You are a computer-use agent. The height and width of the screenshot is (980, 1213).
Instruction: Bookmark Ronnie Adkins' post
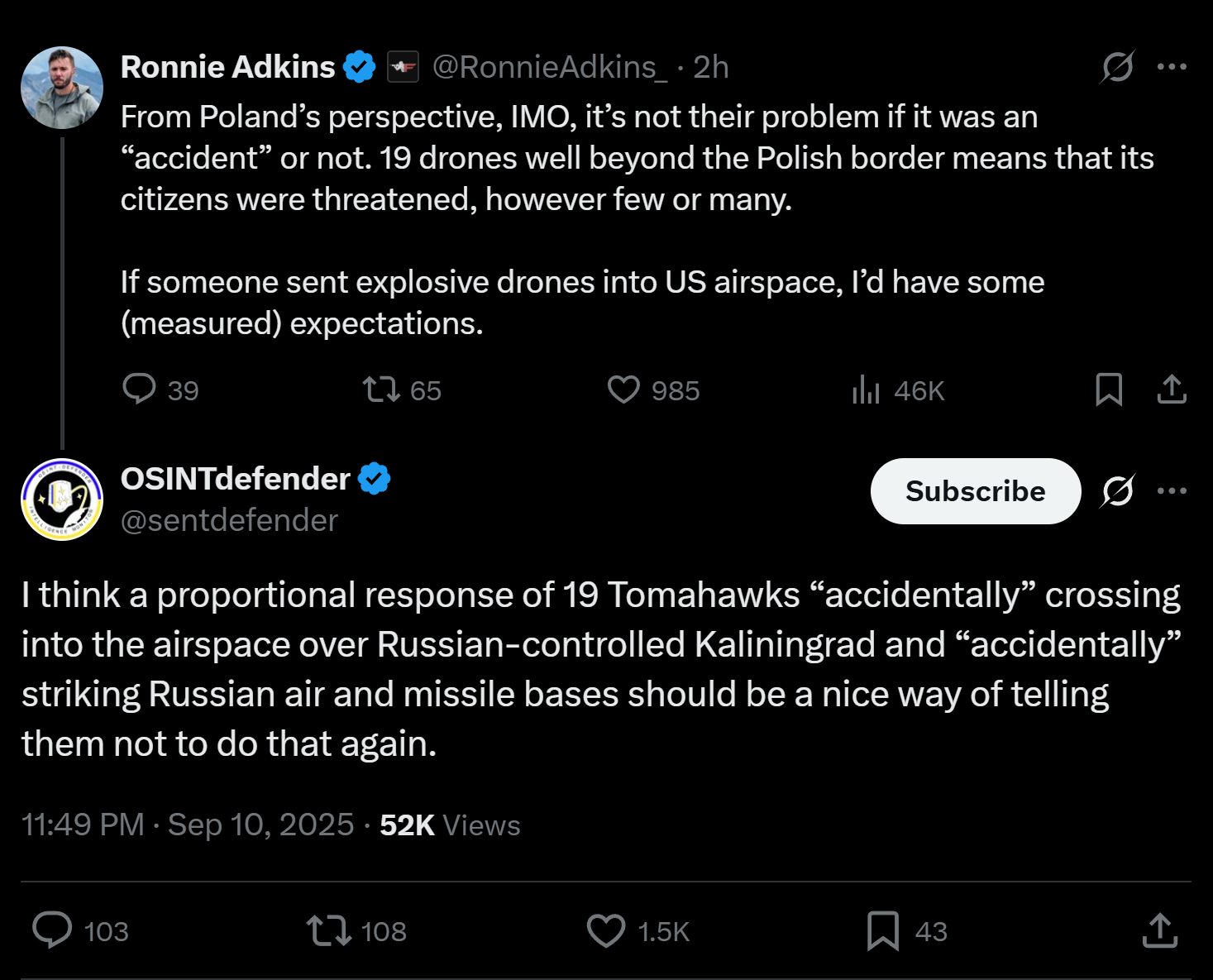[1109, 390]
